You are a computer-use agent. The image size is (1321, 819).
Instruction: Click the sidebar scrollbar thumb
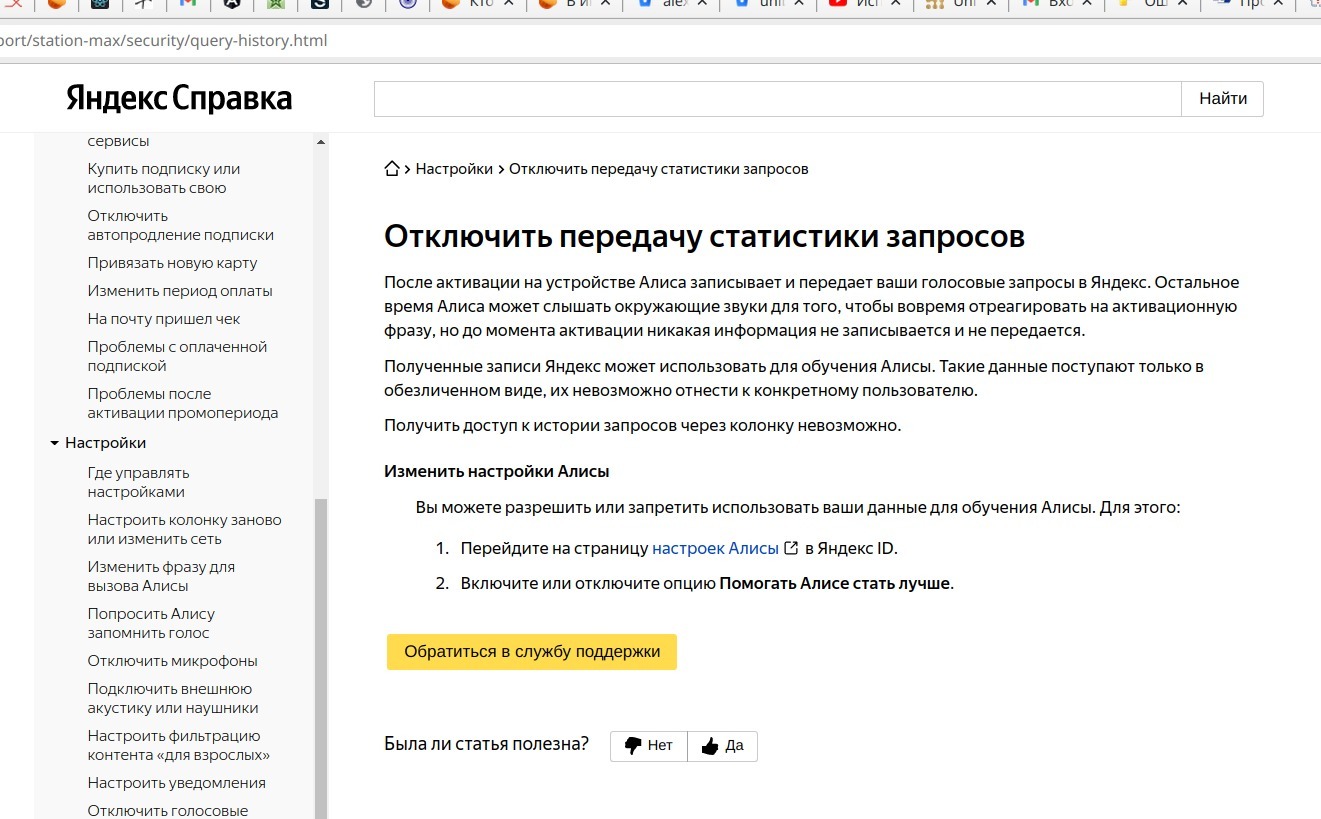click(x=321, y=658)
